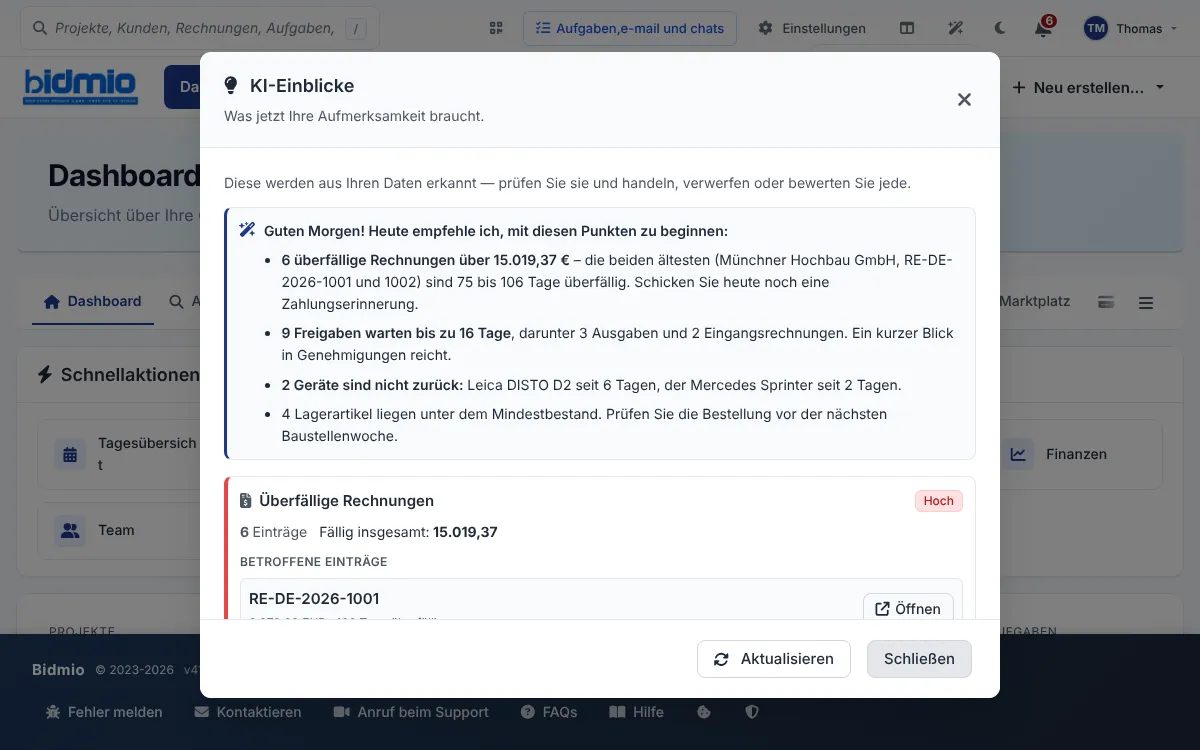Click the invoice icon beside Überfällige Rechnungen
The height and width of the screenshot is (750, 1200).
pyautogui.click(x=246, y=500)
